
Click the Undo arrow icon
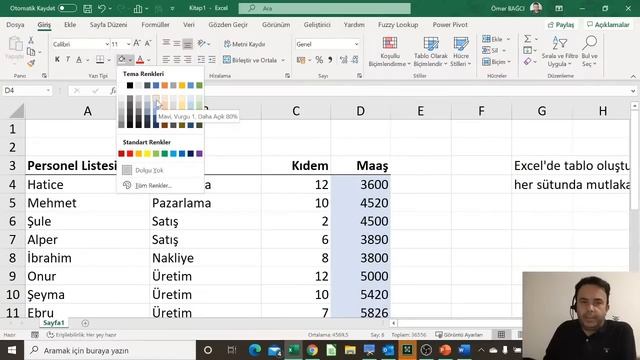coord(102,8)
